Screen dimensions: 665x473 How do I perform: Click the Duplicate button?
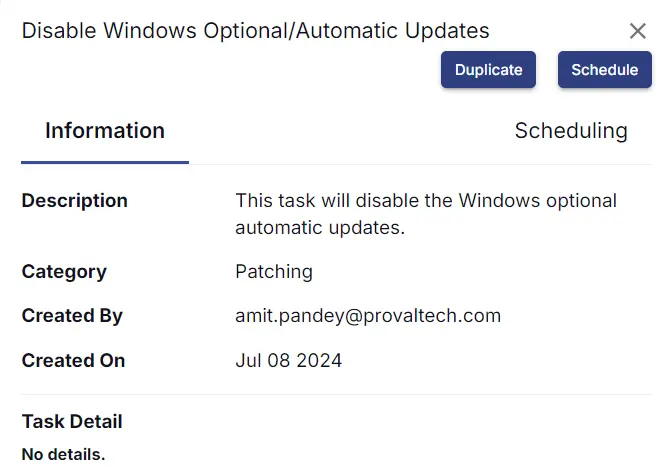pos(488,70)
